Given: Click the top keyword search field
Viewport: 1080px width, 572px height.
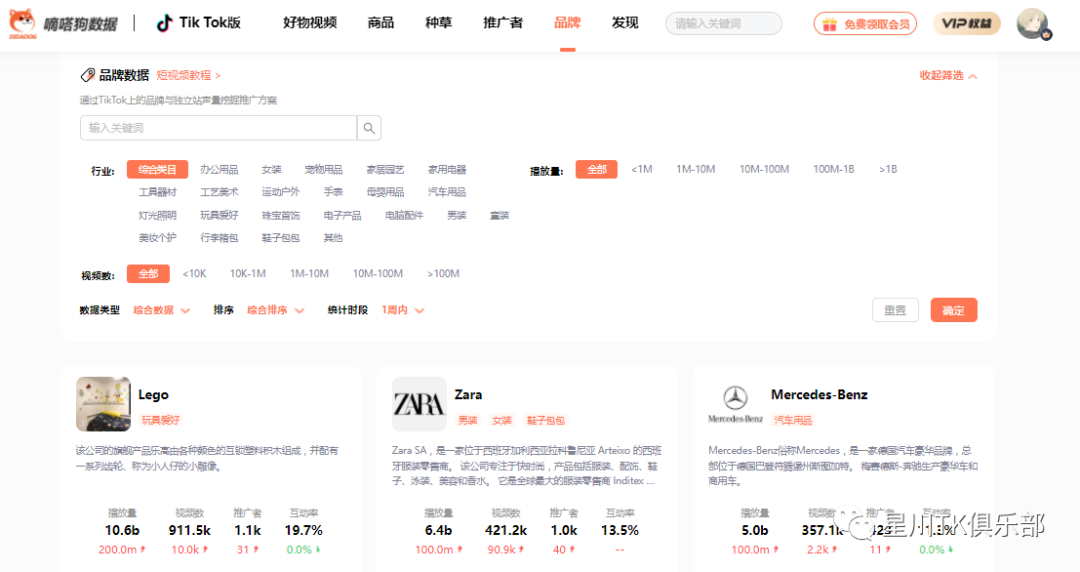Looking at the screenshot, I should point(723,23).
